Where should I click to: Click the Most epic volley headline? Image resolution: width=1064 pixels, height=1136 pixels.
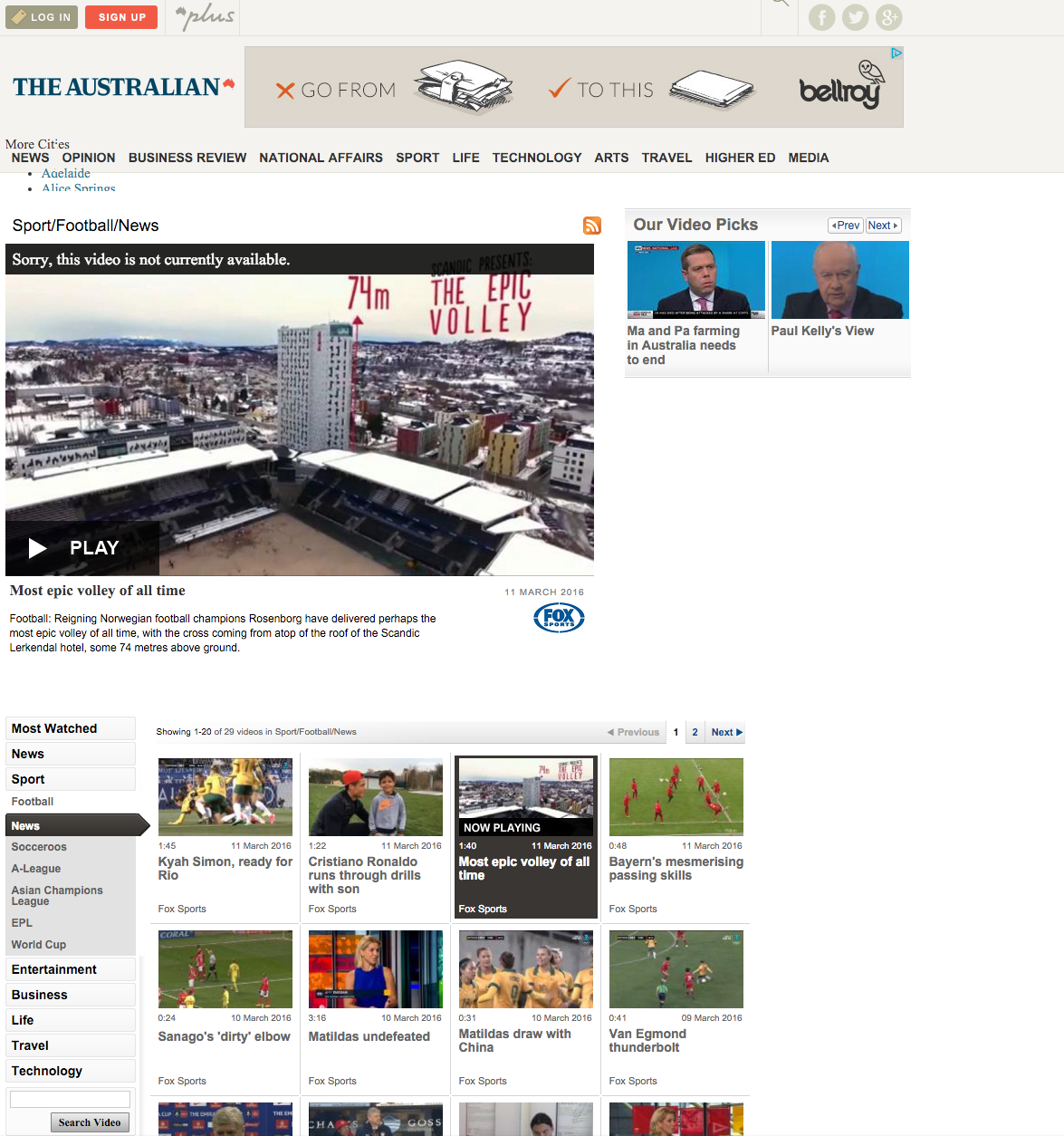point(98,591)
